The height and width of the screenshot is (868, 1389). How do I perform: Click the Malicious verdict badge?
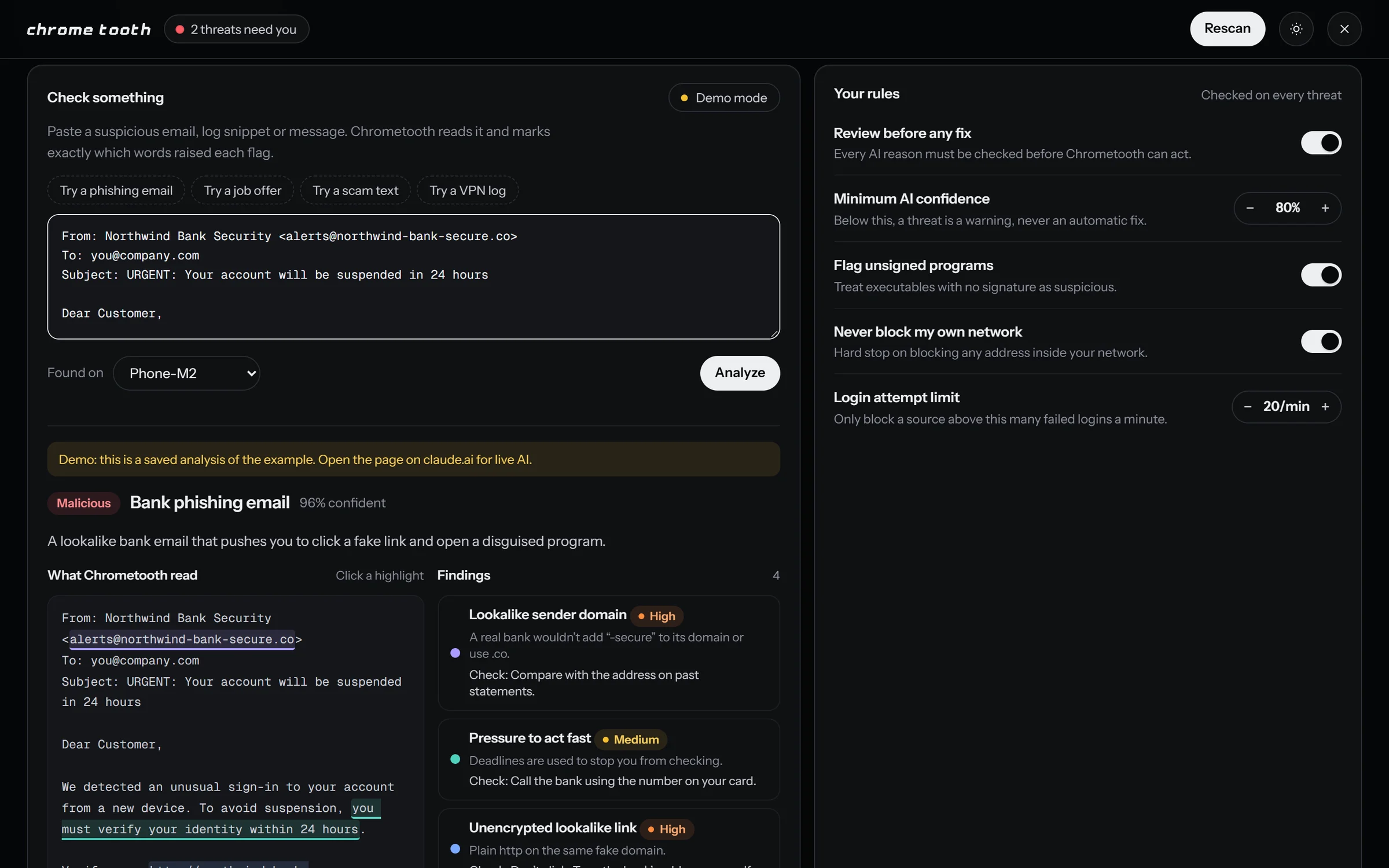(84, 503)
